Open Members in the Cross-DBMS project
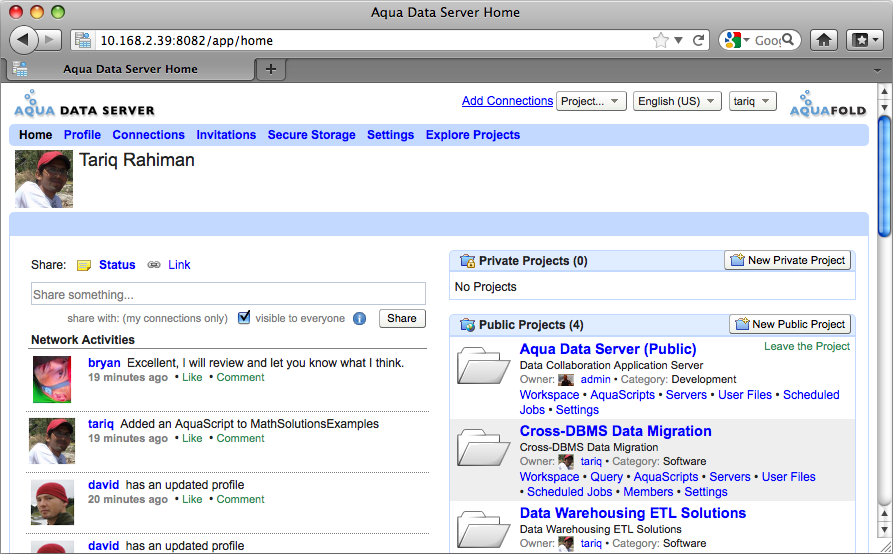This screenshot has width=893, height=554. pos(648,491)
